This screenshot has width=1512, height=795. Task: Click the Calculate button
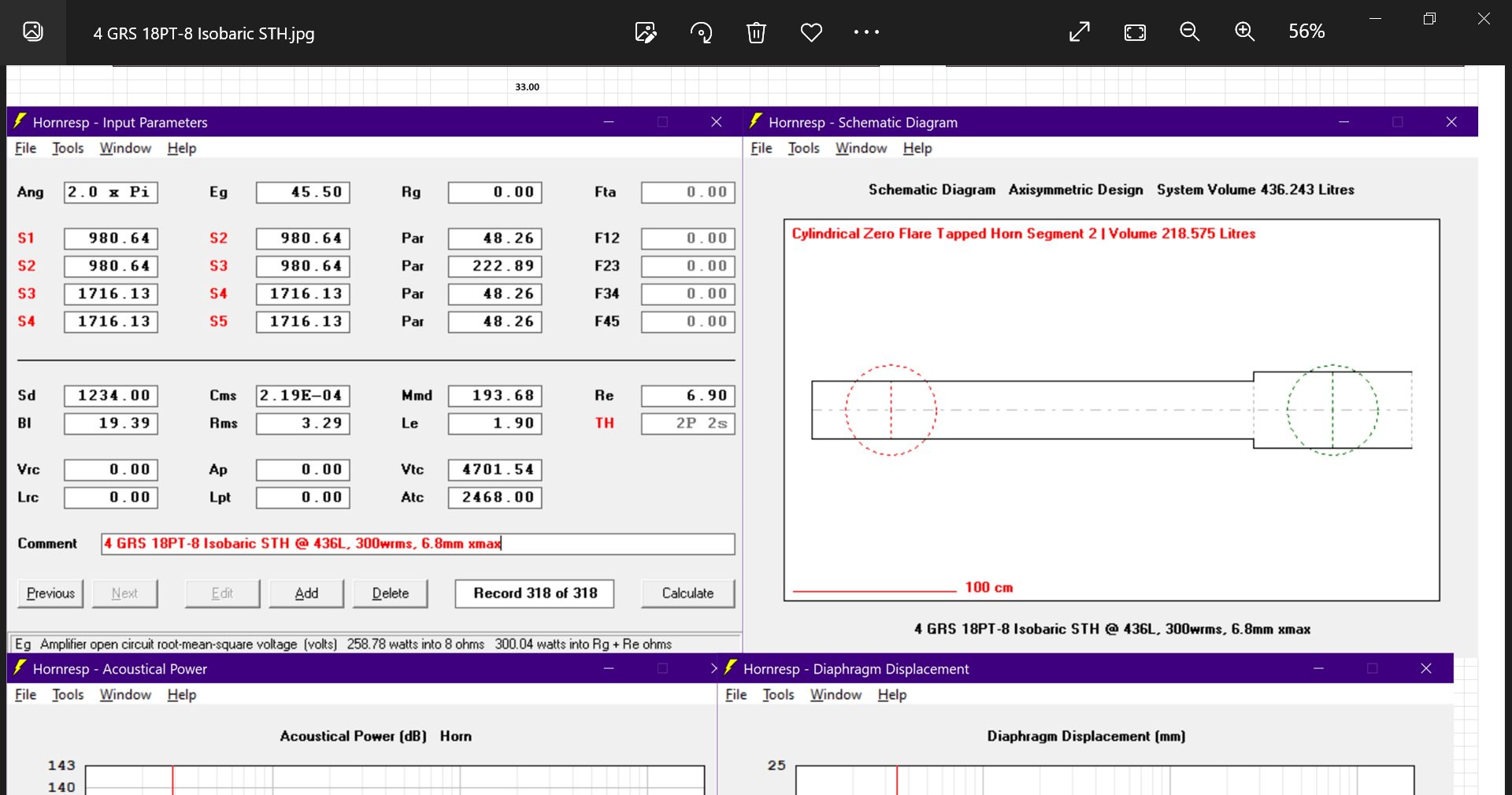pyautogui.click(x=687, y=593)
